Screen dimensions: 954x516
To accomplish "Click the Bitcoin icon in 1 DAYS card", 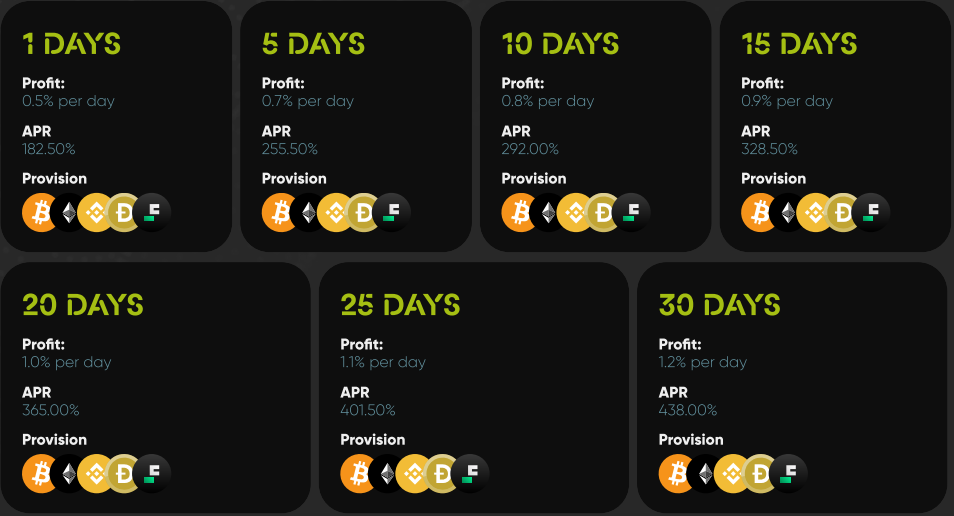I will pos(40,213).
